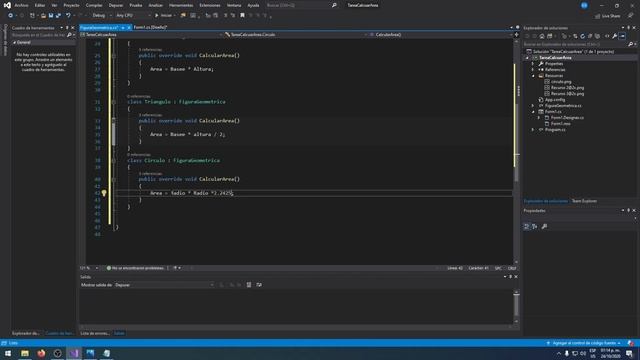This screenshot has width=640, height=360.
Task: Click the Refresh icon in Solution Explorer
Action: pyautogui.click(x=582, y=36)
